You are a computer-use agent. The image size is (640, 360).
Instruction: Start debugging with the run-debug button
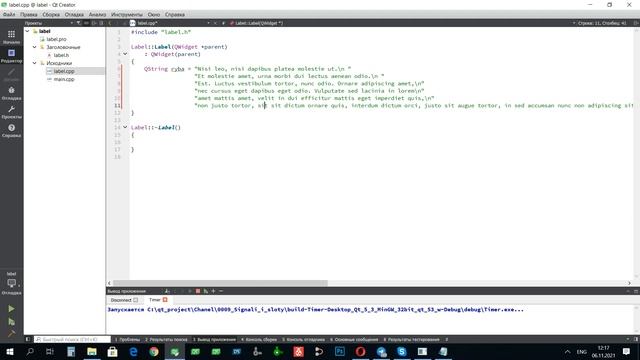(x=11, y=322)
